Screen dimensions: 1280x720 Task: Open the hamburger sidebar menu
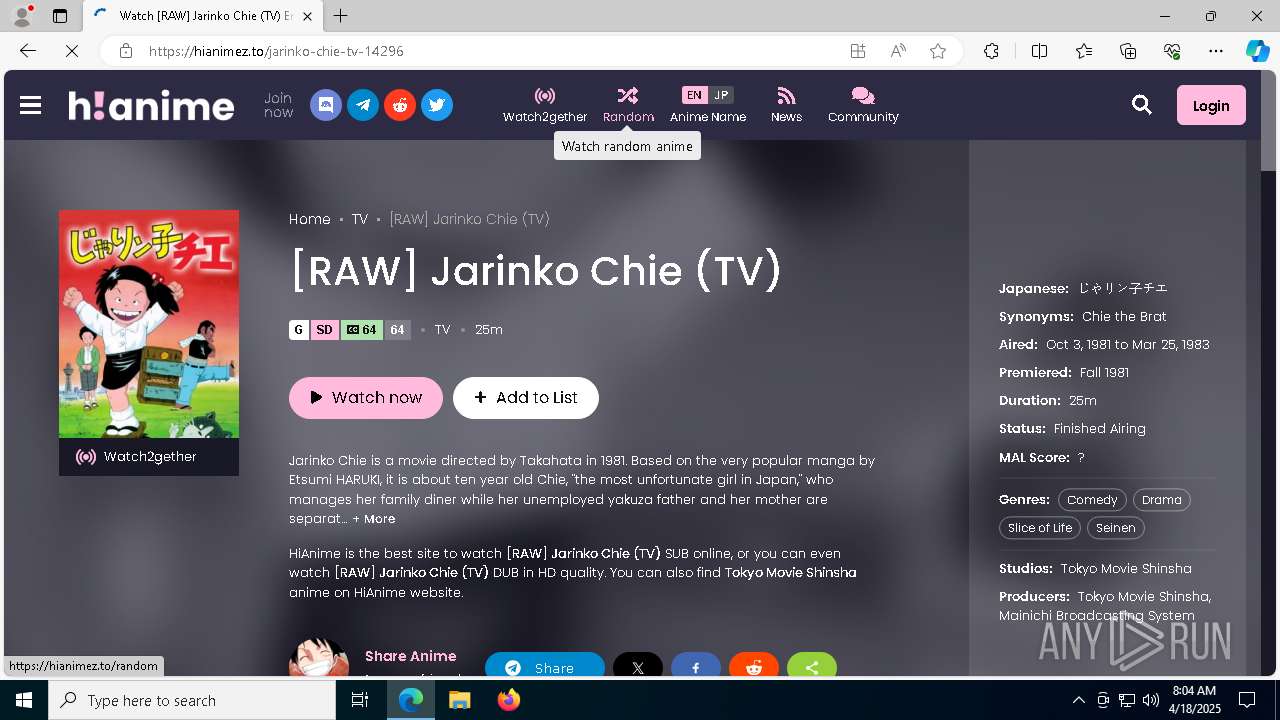coord(30,105)
